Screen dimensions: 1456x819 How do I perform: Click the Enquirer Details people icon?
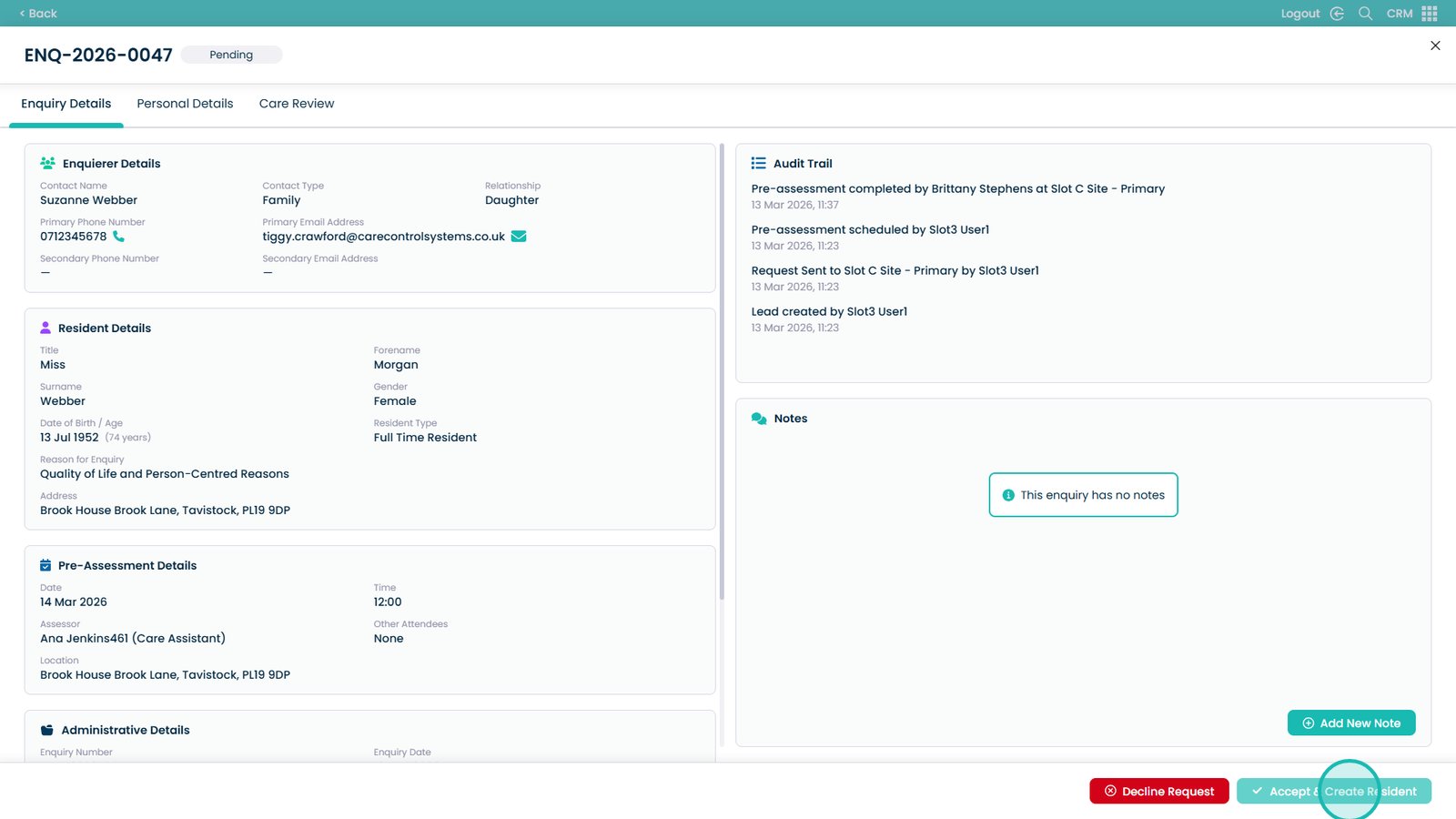(47, 164)
